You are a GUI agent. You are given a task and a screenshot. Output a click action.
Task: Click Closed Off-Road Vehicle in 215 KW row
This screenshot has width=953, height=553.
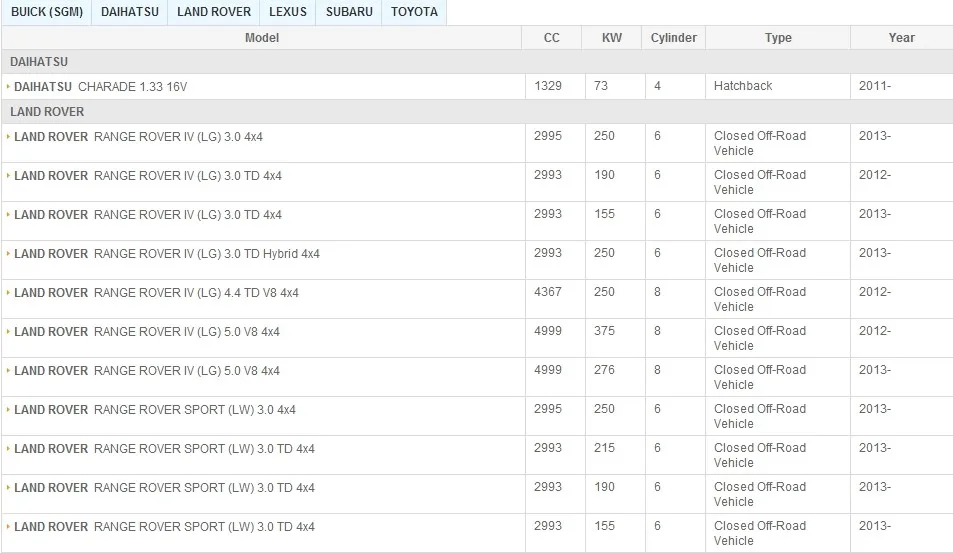760,455
